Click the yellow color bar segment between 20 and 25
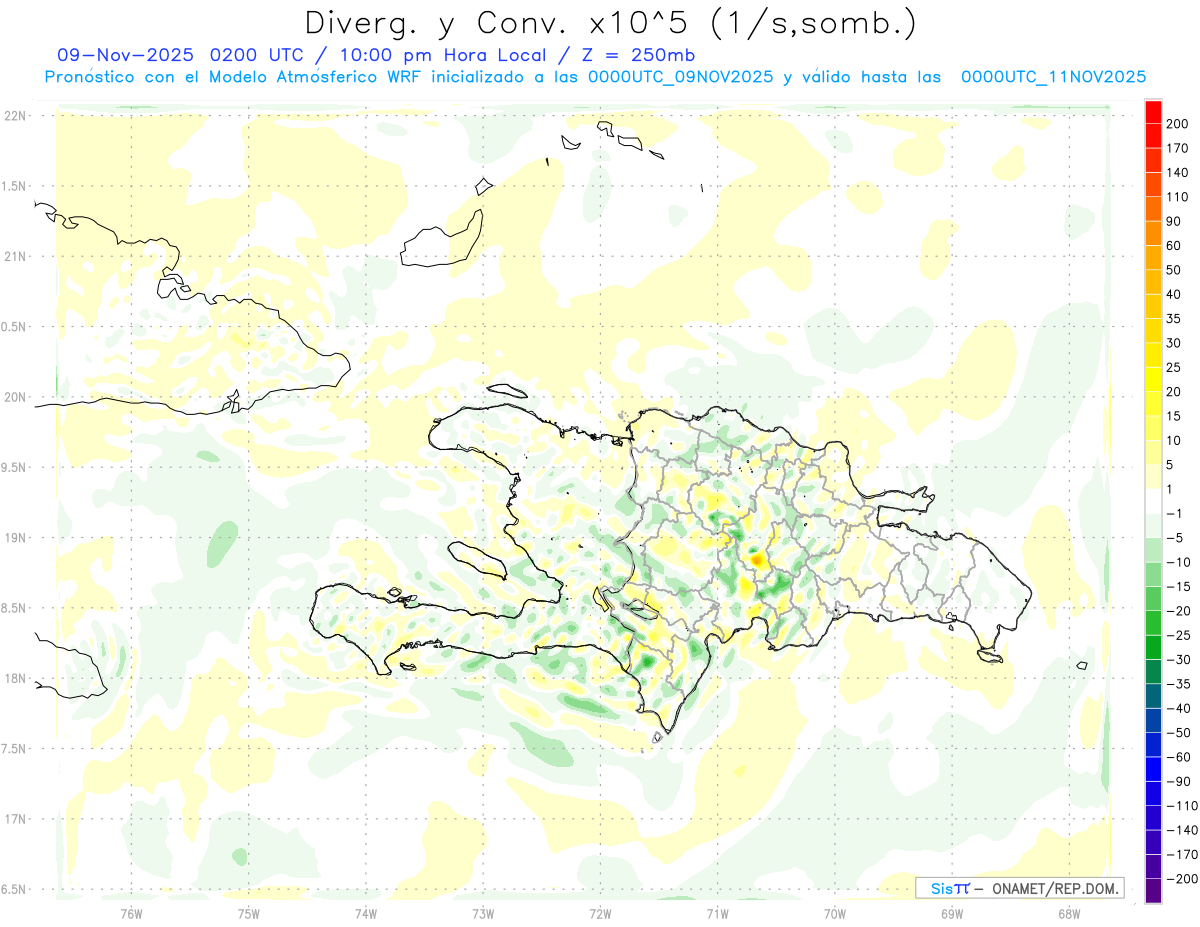The height and width of the screenshot is (927, 1200). click(x=1153, y=379)
